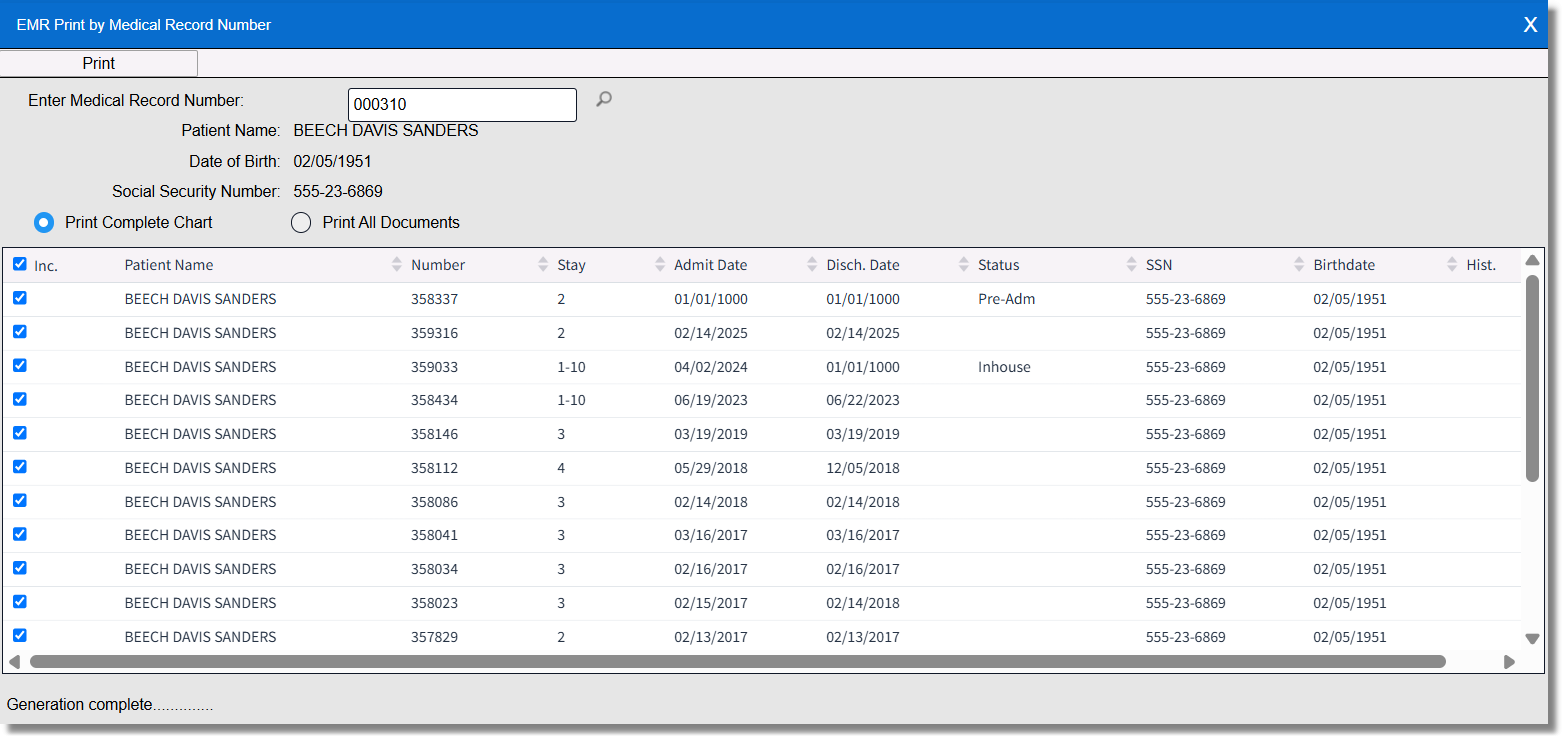Click Stay value 4 for account 358112
The height and width of the screenshot is (738, 1562).
click(562, 468)
